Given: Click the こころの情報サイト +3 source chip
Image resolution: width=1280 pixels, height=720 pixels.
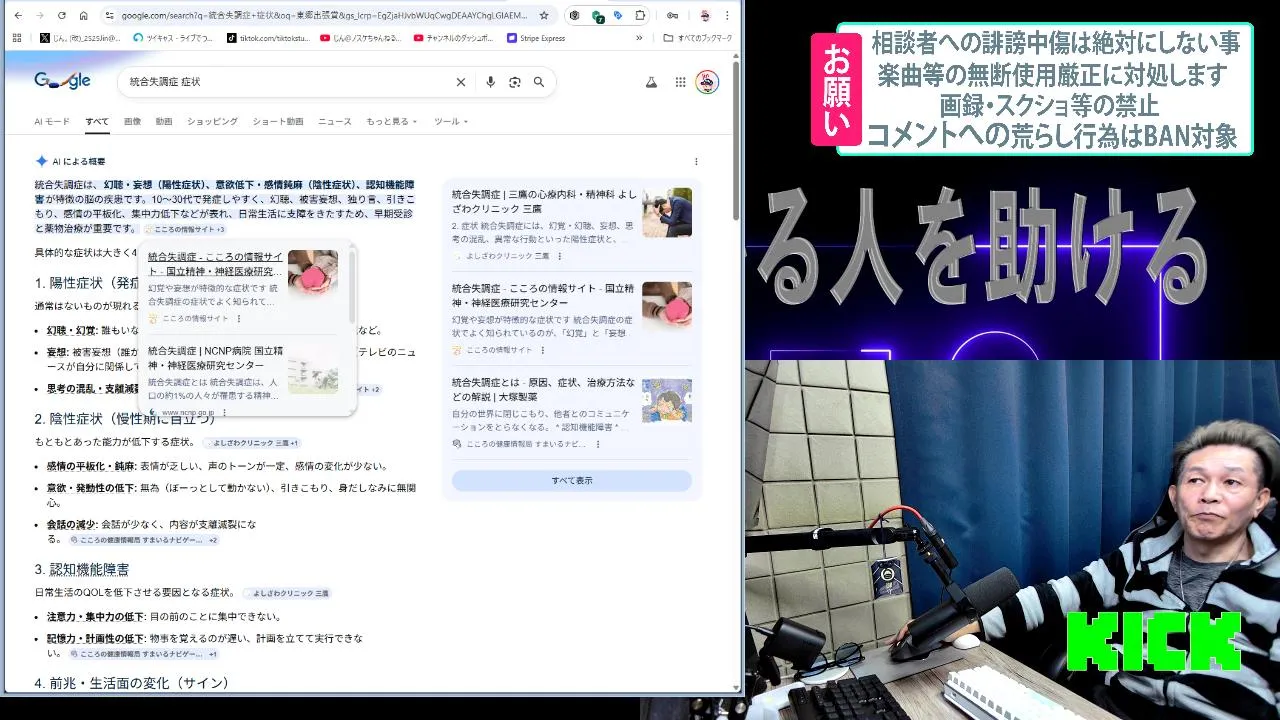Looking at the screenshot, I should (x=186, y=229).
